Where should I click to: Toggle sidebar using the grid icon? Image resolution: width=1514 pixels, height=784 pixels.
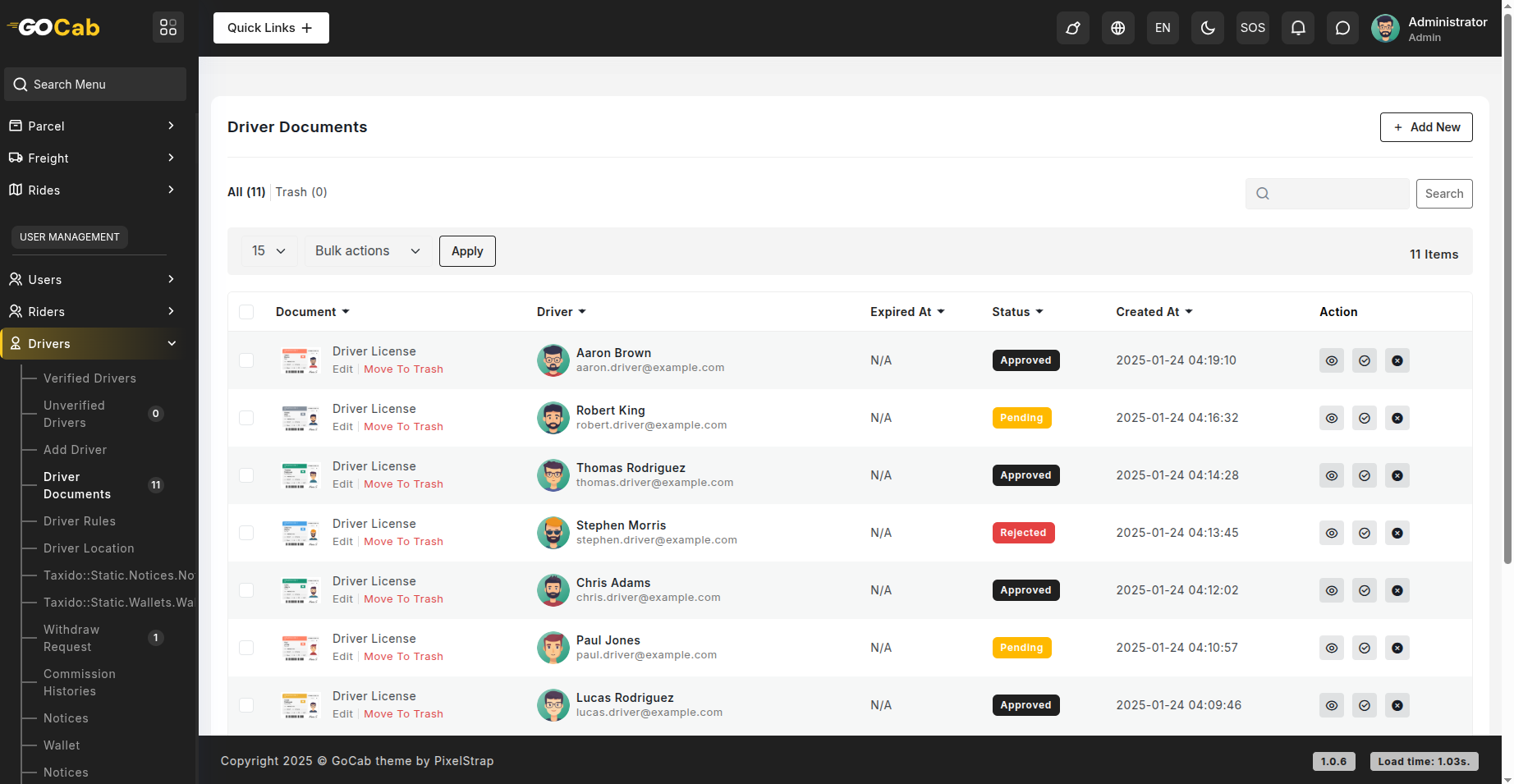coord(168,28)
